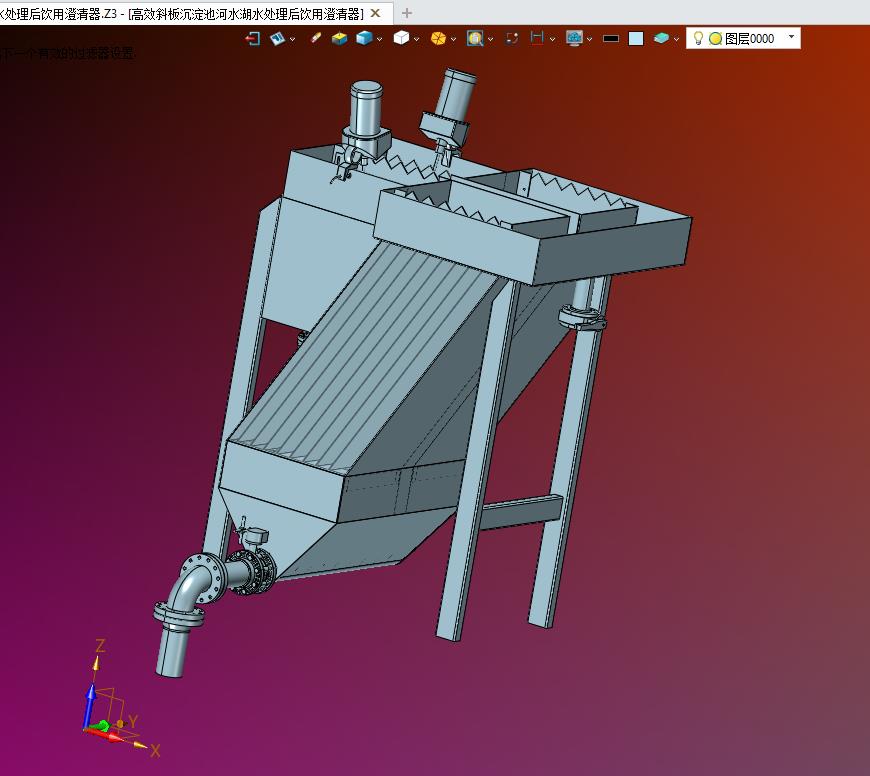Click the blue view sheet icon
Viewport: 870px width, 776px height.
[277, 38]
